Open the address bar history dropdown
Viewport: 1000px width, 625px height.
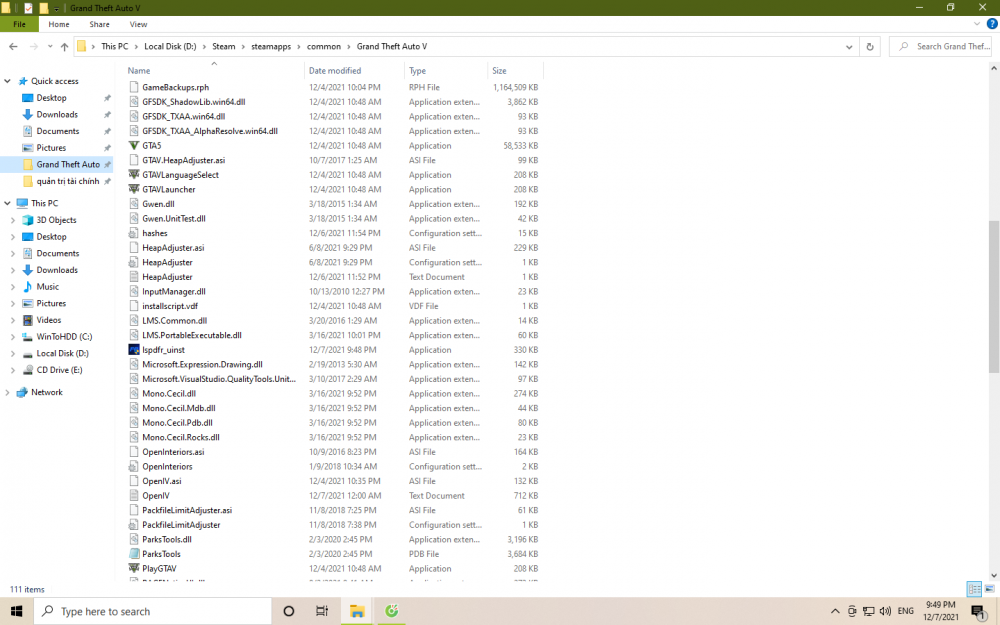(849, 47)
